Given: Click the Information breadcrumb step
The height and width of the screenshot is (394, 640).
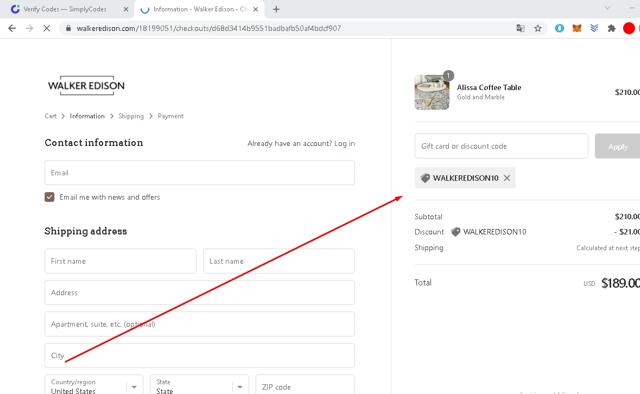Looking at the screenshot, I should point(87,116).
